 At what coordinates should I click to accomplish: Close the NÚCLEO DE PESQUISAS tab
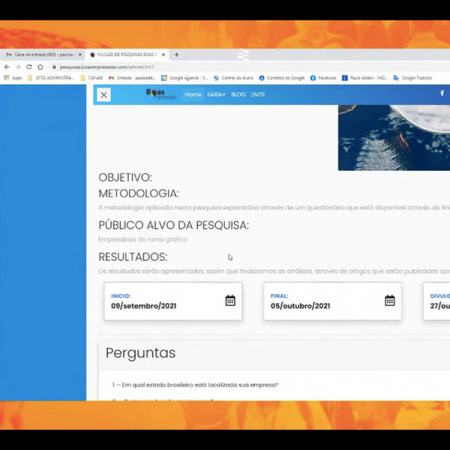pos(163,54)
